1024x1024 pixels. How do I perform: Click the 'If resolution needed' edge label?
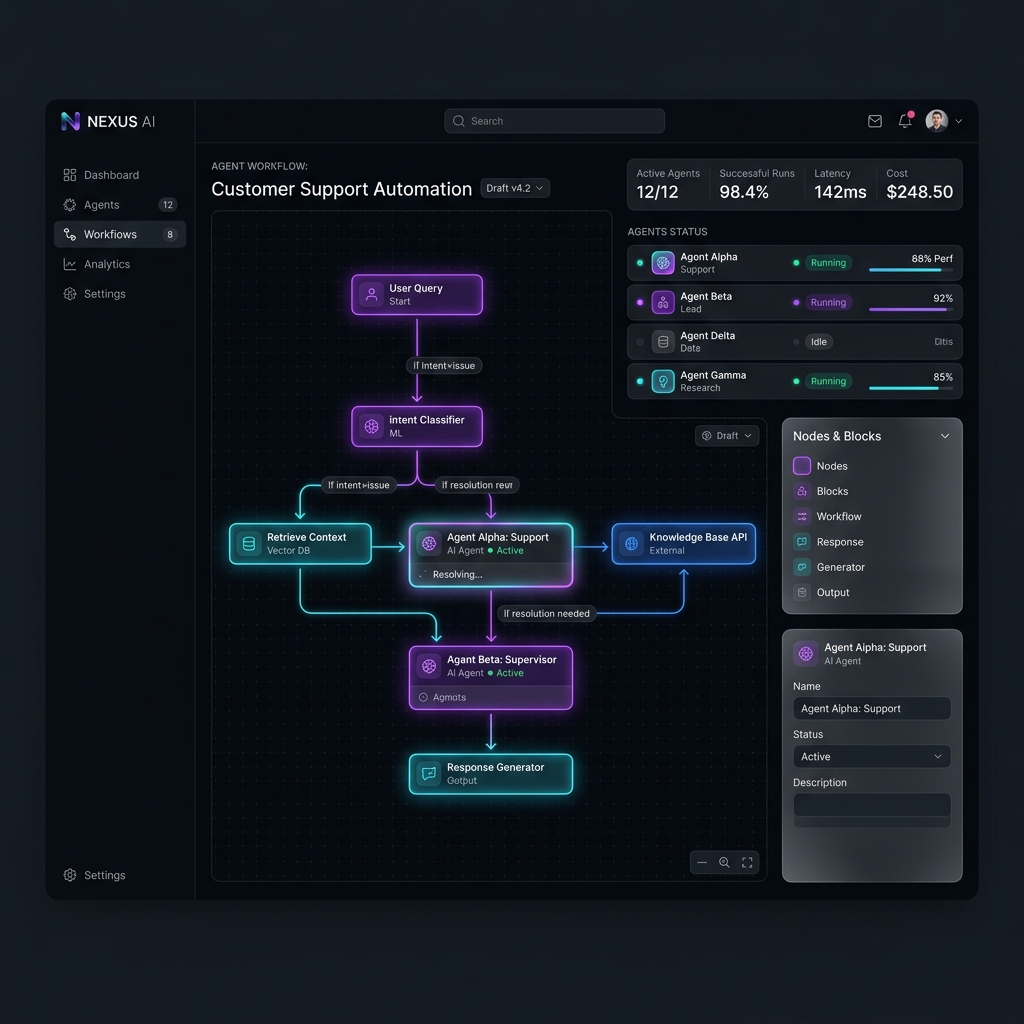(547, 614)
